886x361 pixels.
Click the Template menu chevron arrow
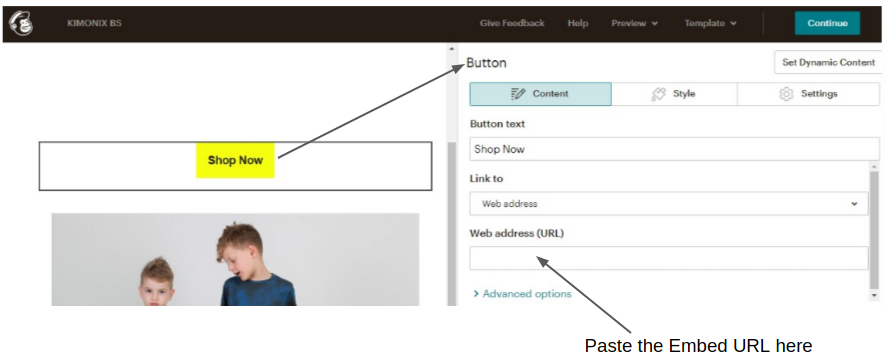click(733, 24)
